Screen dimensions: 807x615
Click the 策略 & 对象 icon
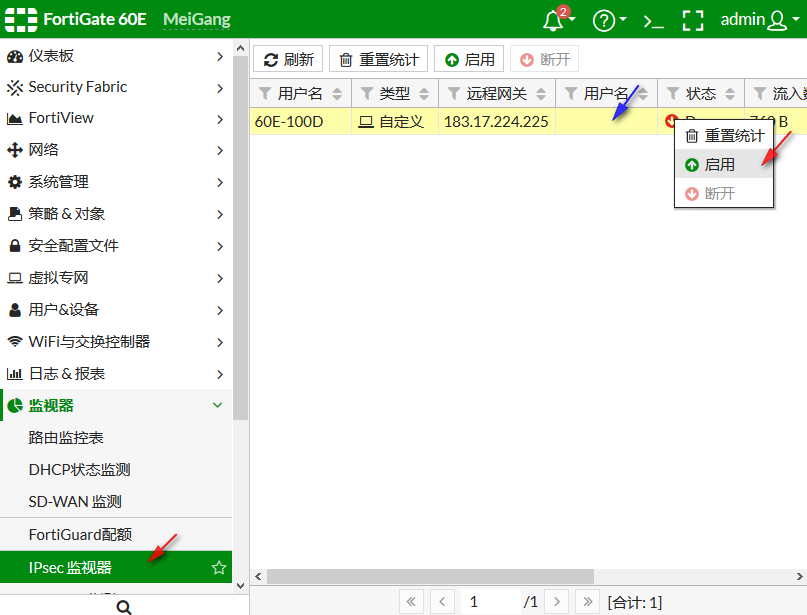point(15,214)
